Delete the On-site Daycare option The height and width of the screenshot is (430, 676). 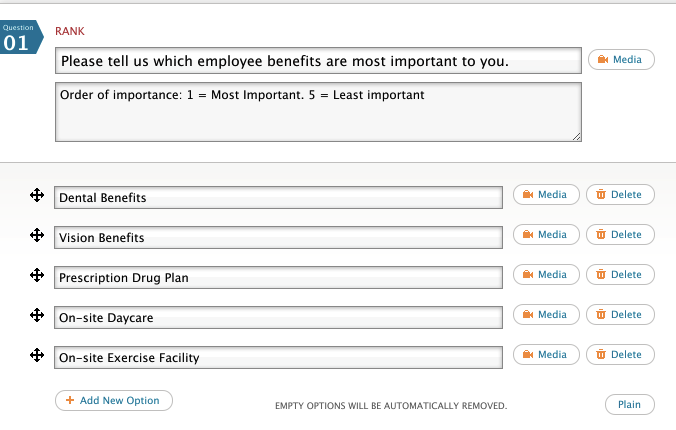point(619,315)
